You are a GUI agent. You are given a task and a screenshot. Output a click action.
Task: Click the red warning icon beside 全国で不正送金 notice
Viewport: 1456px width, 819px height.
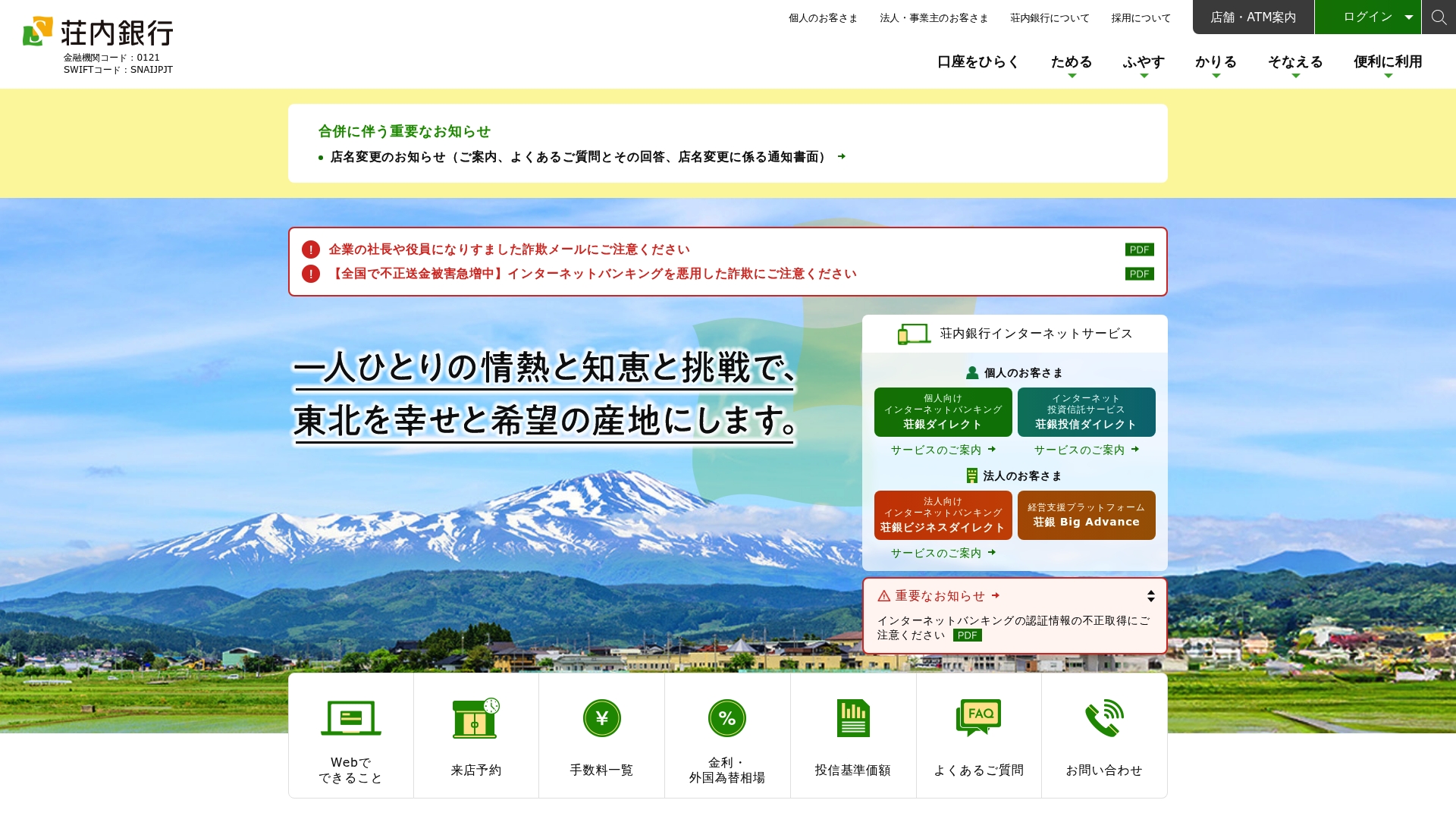311,274
